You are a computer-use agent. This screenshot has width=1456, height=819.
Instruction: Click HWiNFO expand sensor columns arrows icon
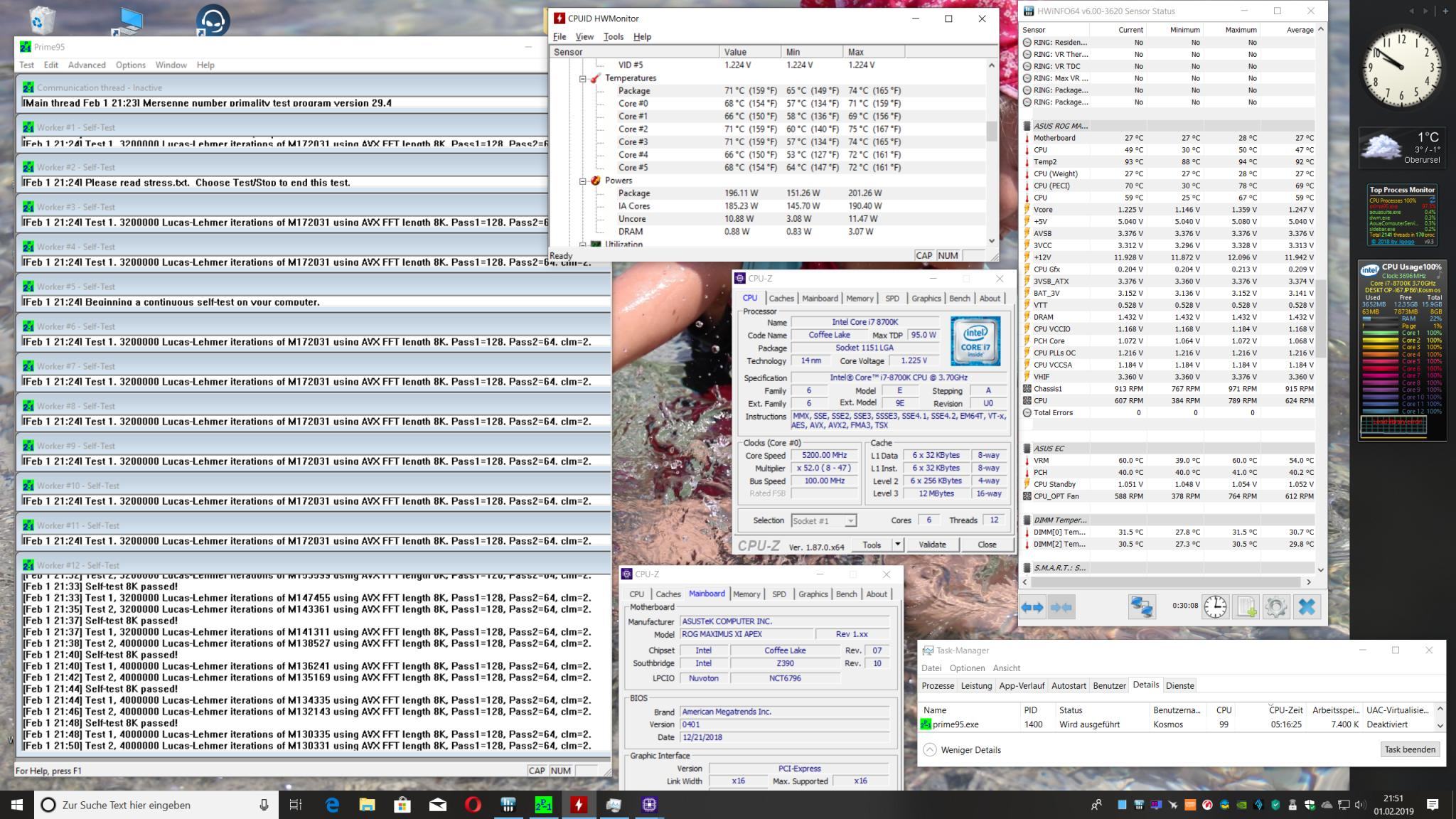[x=1032, y=607]
